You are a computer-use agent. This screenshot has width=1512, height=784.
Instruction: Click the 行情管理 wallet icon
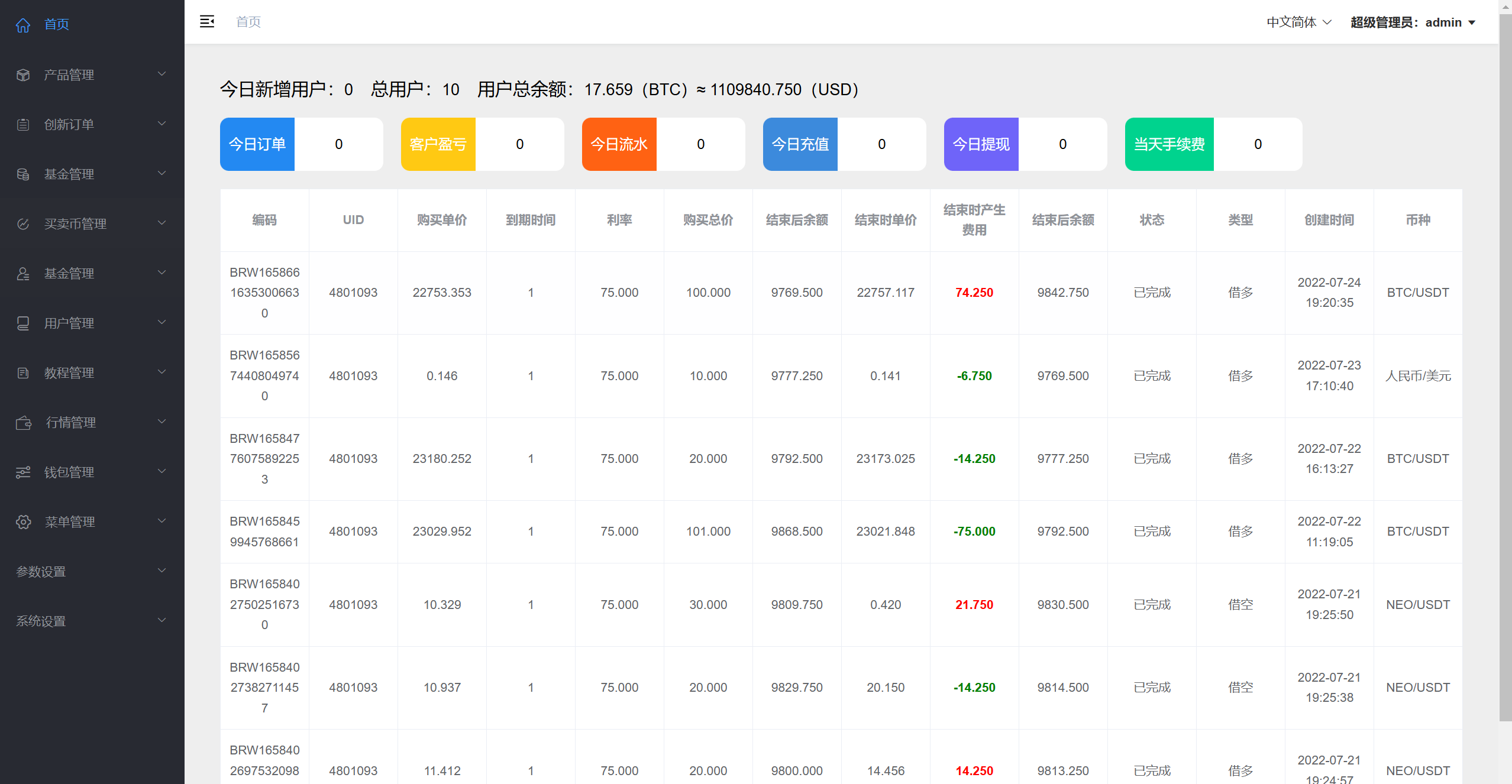[x=23, y=423]
